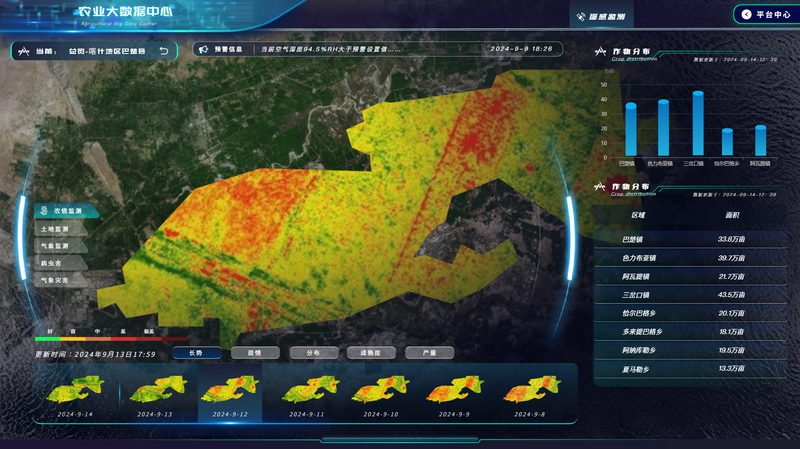Viewport: 800px width, 449px height.
Task: Click the 预警信息 label
Action: pyautogui.click(x=228, y=49)
